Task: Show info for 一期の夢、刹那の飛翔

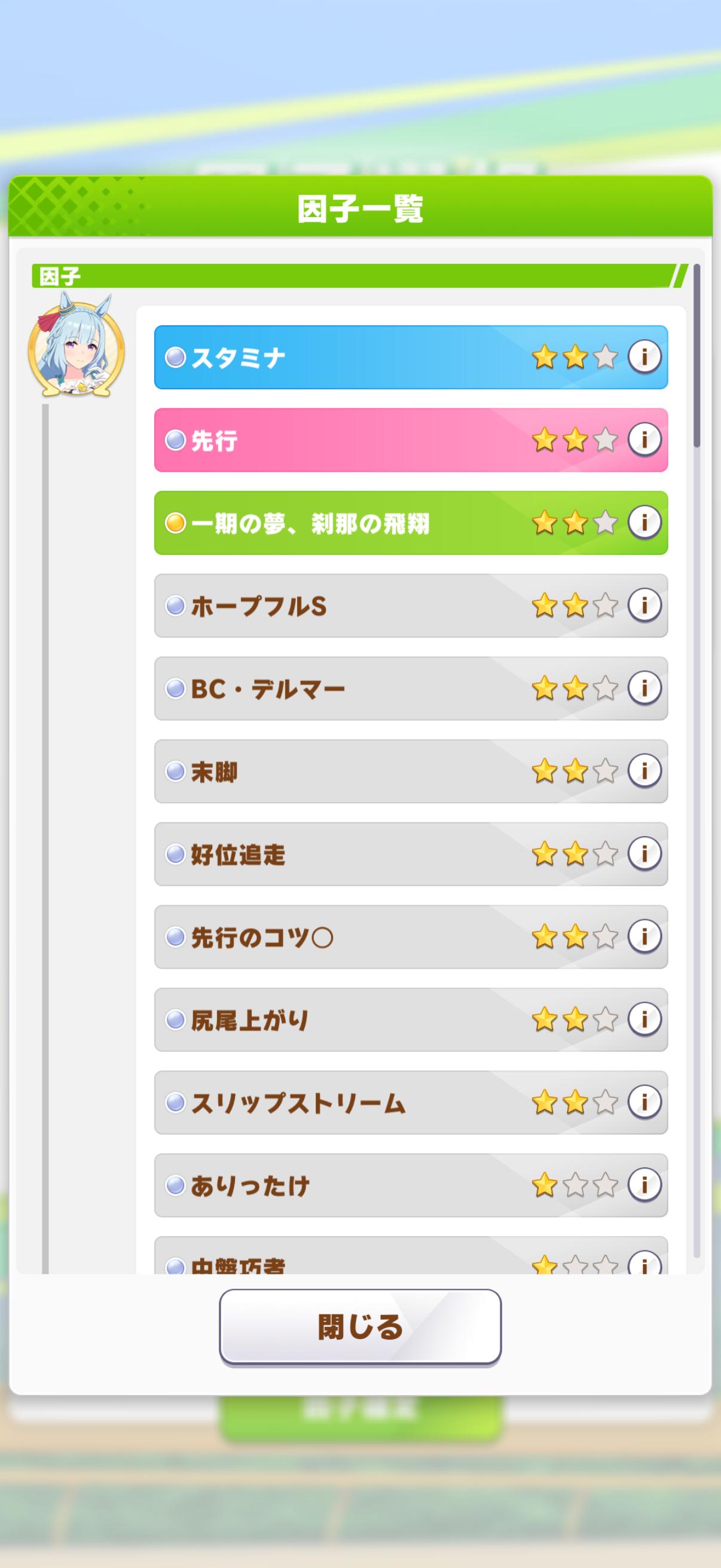Action: click(644, 522)
